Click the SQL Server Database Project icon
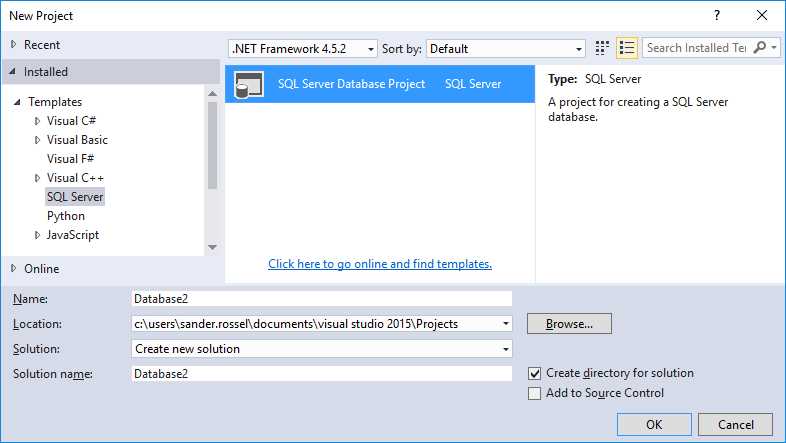The width and height of the screenshot is (786, 443). [249, 84]
